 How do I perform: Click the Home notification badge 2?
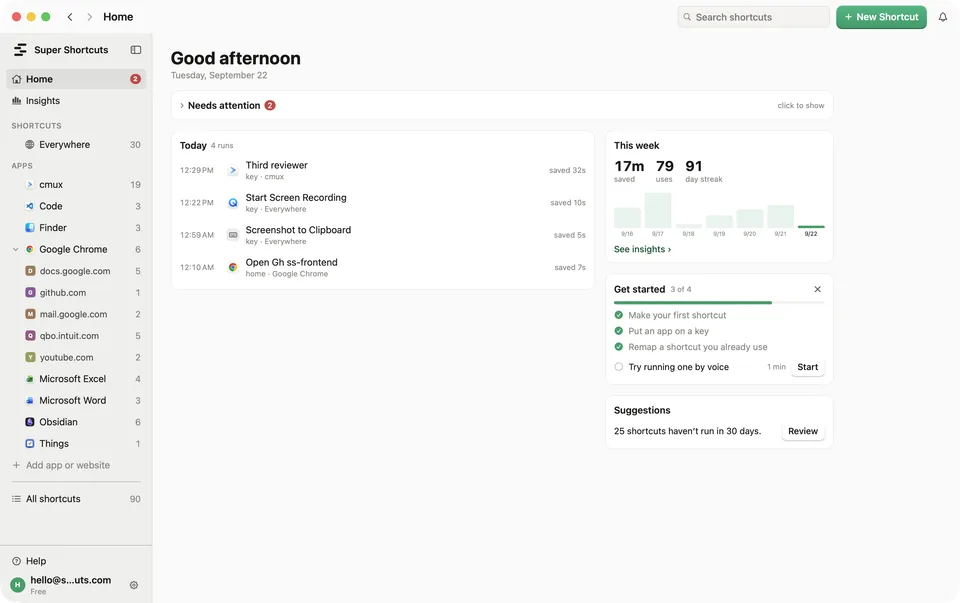tap(135, 79)
